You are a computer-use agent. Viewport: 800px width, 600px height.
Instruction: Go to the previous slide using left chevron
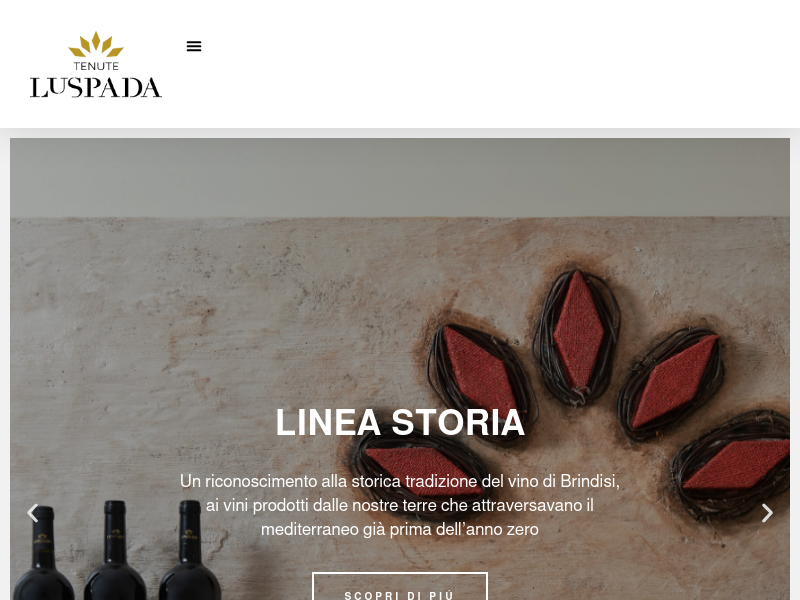click(x=33, y=513)
